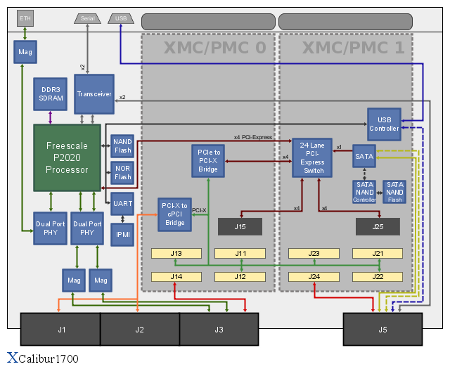
Task: Select the DDR3 SDRAM block
Action: click(50, 94)
